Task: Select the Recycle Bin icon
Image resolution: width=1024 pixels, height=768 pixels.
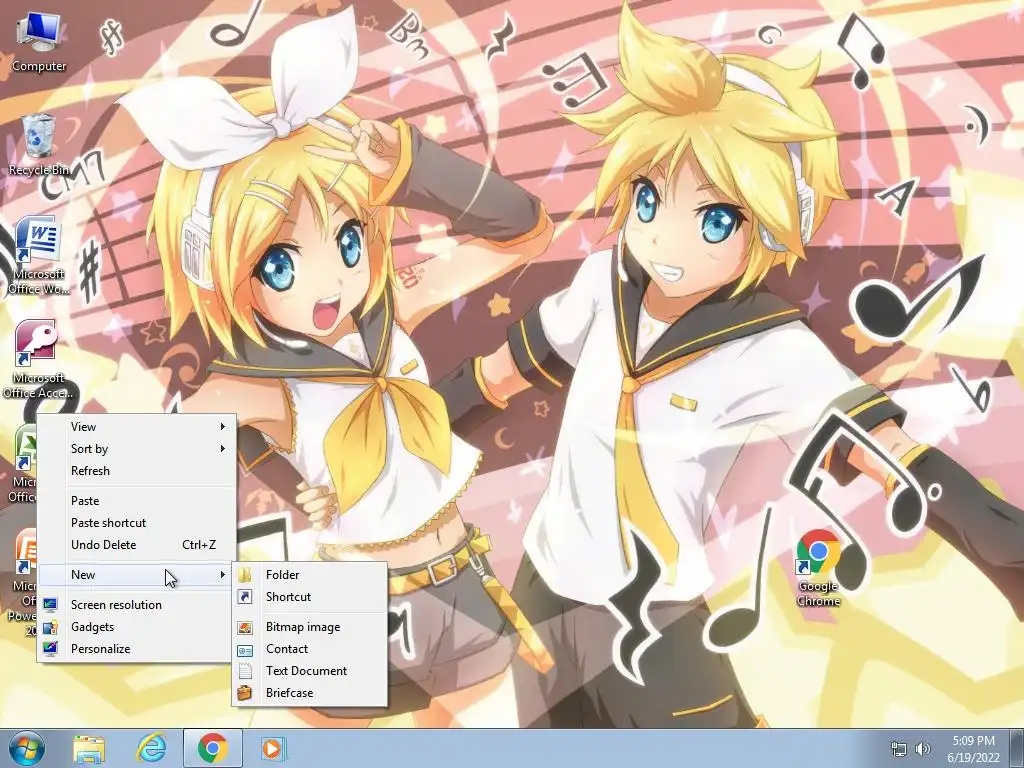Action: click(39, 145)
